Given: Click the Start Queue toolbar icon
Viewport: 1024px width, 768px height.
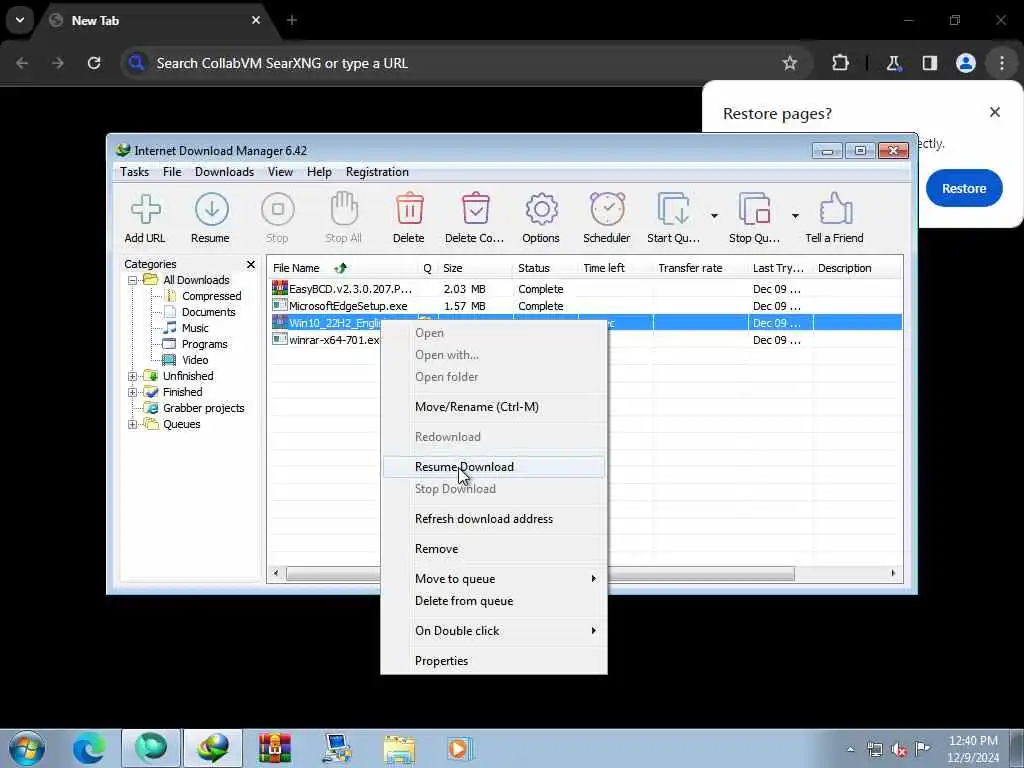Looking at the screenshot, I should click(673, 210).
